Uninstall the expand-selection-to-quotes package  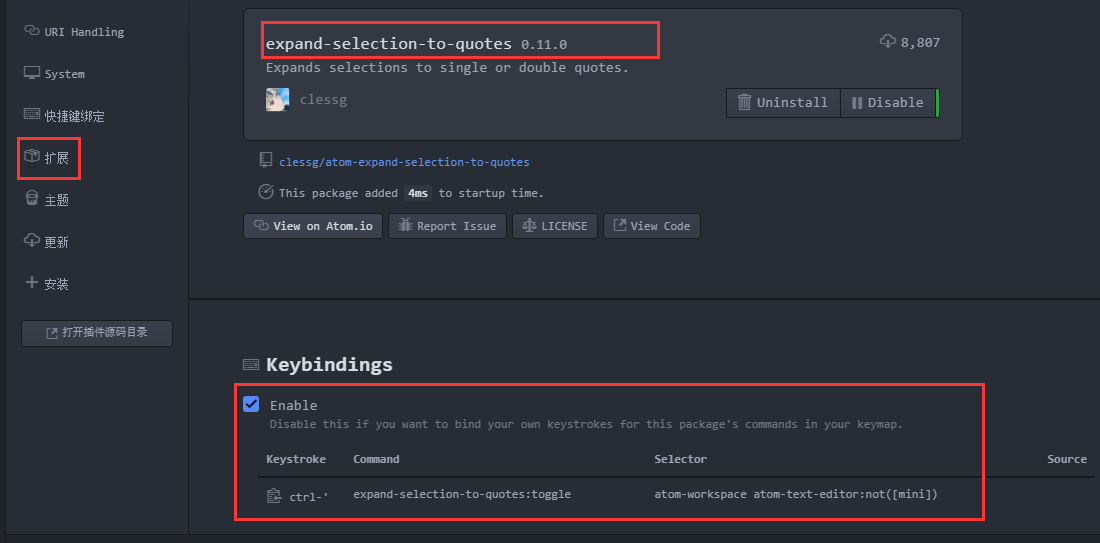[783, 102]
